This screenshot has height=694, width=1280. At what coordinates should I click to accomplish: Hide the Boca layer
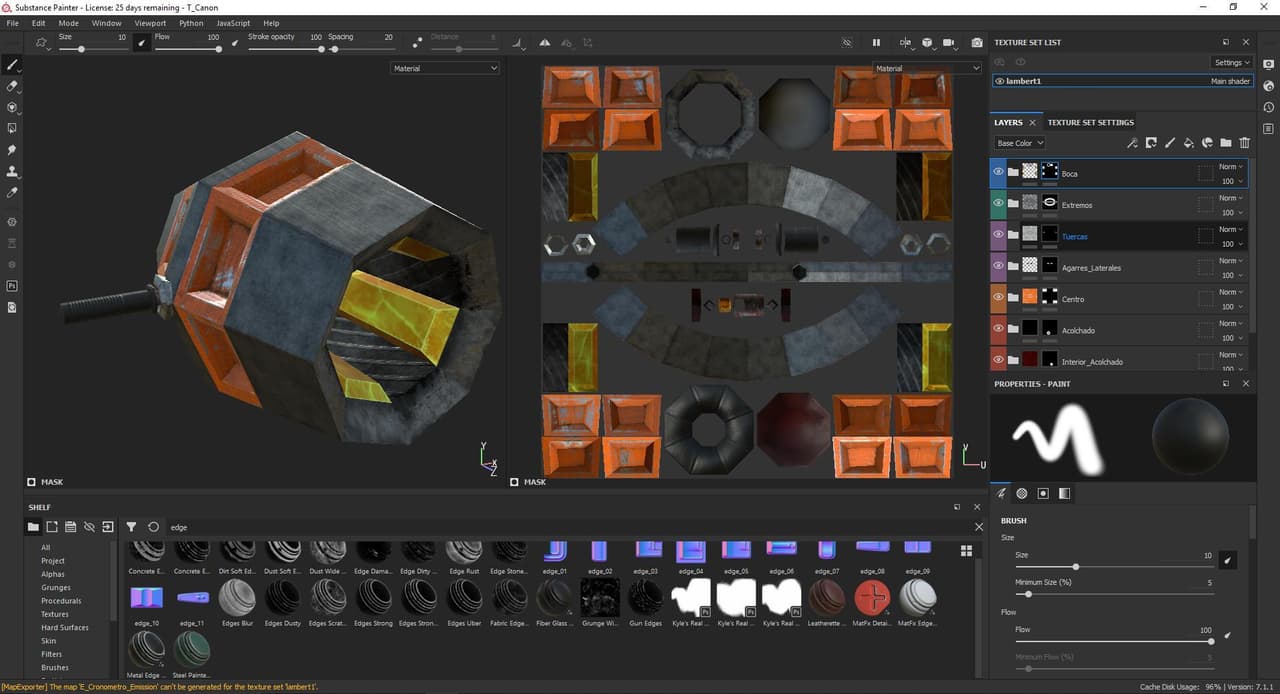[998, 172]
